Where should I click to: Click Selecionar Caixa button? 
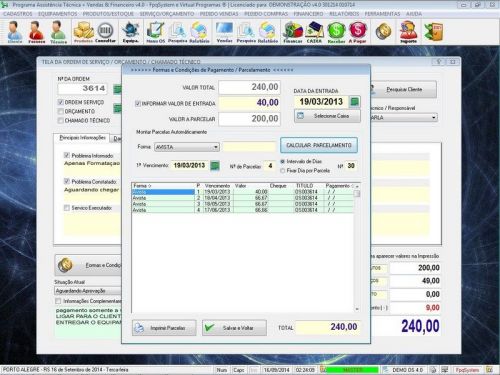(327, 116)
